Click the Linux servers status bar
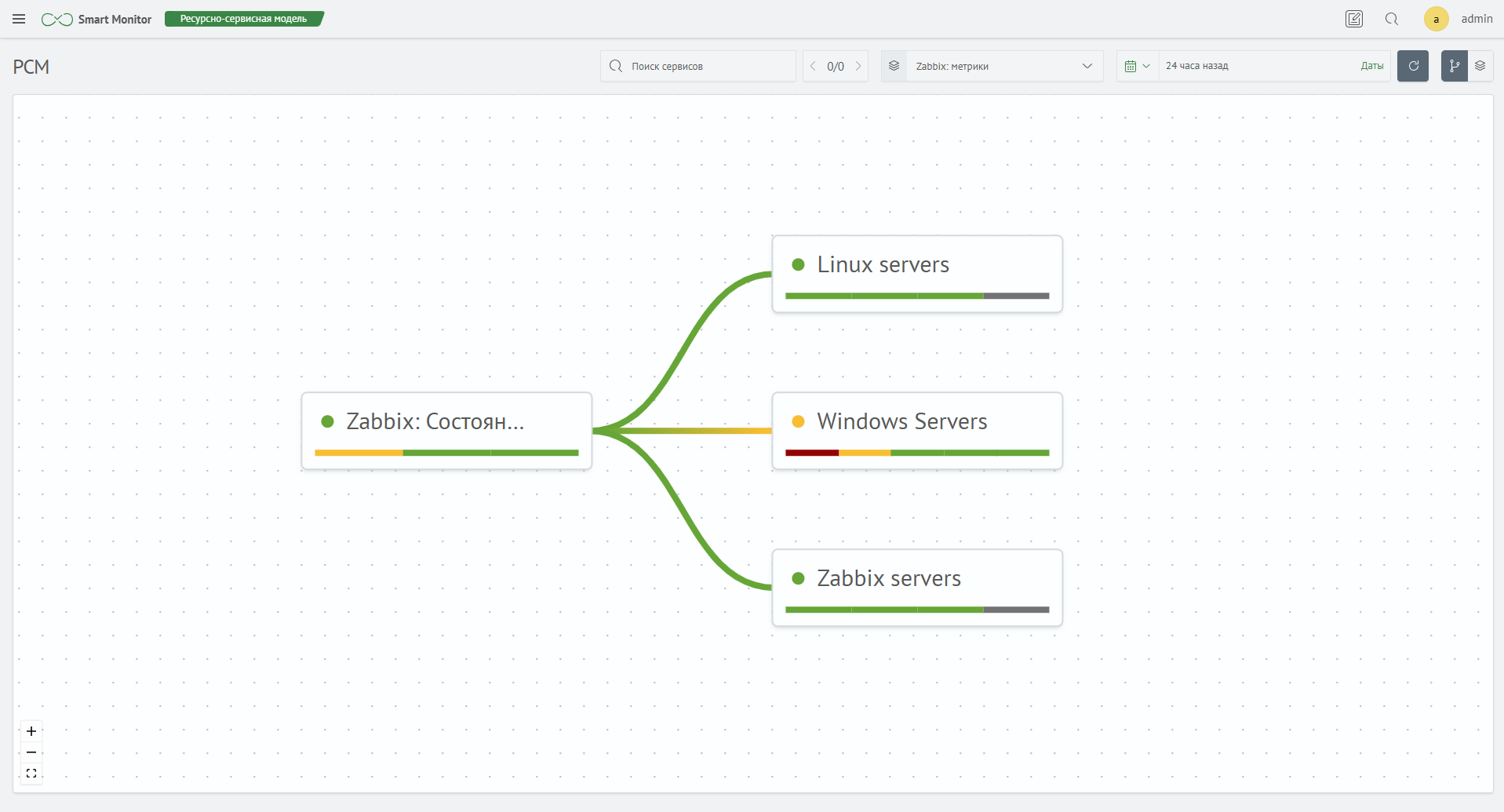The height and width of the screenshot is (812, 1504). click(x=916, y=296)
